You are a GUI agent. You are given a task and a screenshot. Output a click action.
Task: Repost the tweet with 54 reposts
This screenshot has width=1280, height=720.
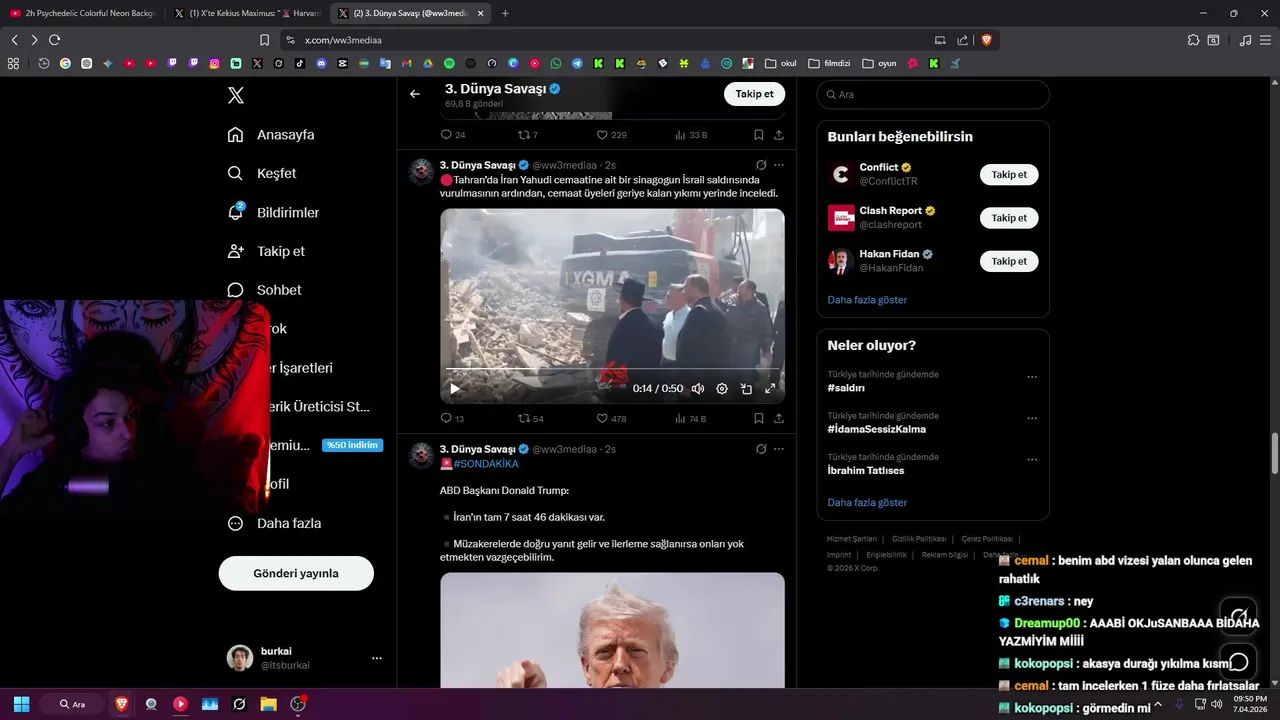[x=531, y=418]
